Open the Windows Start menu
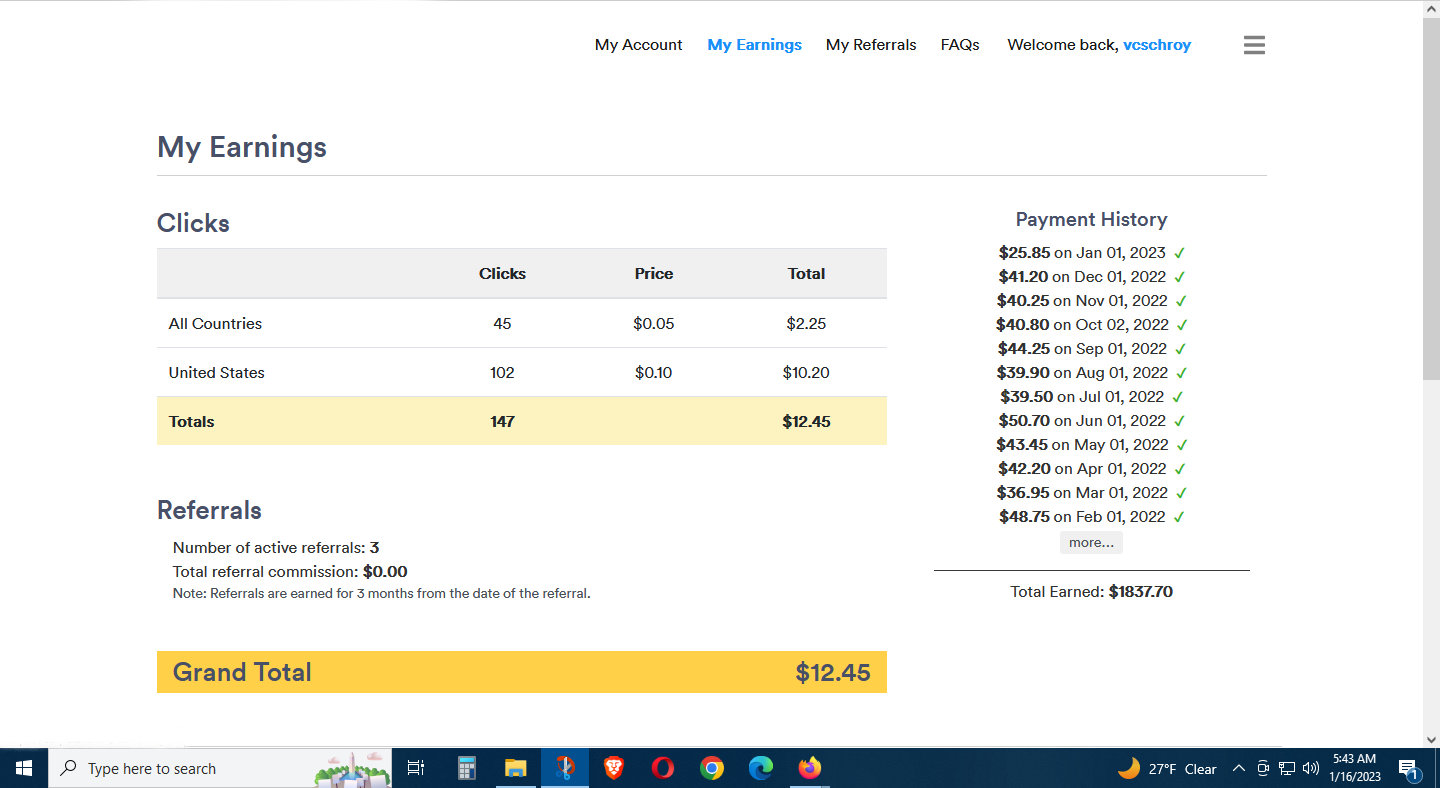Viewport: 1440px width, 788px height. point(24,768)
